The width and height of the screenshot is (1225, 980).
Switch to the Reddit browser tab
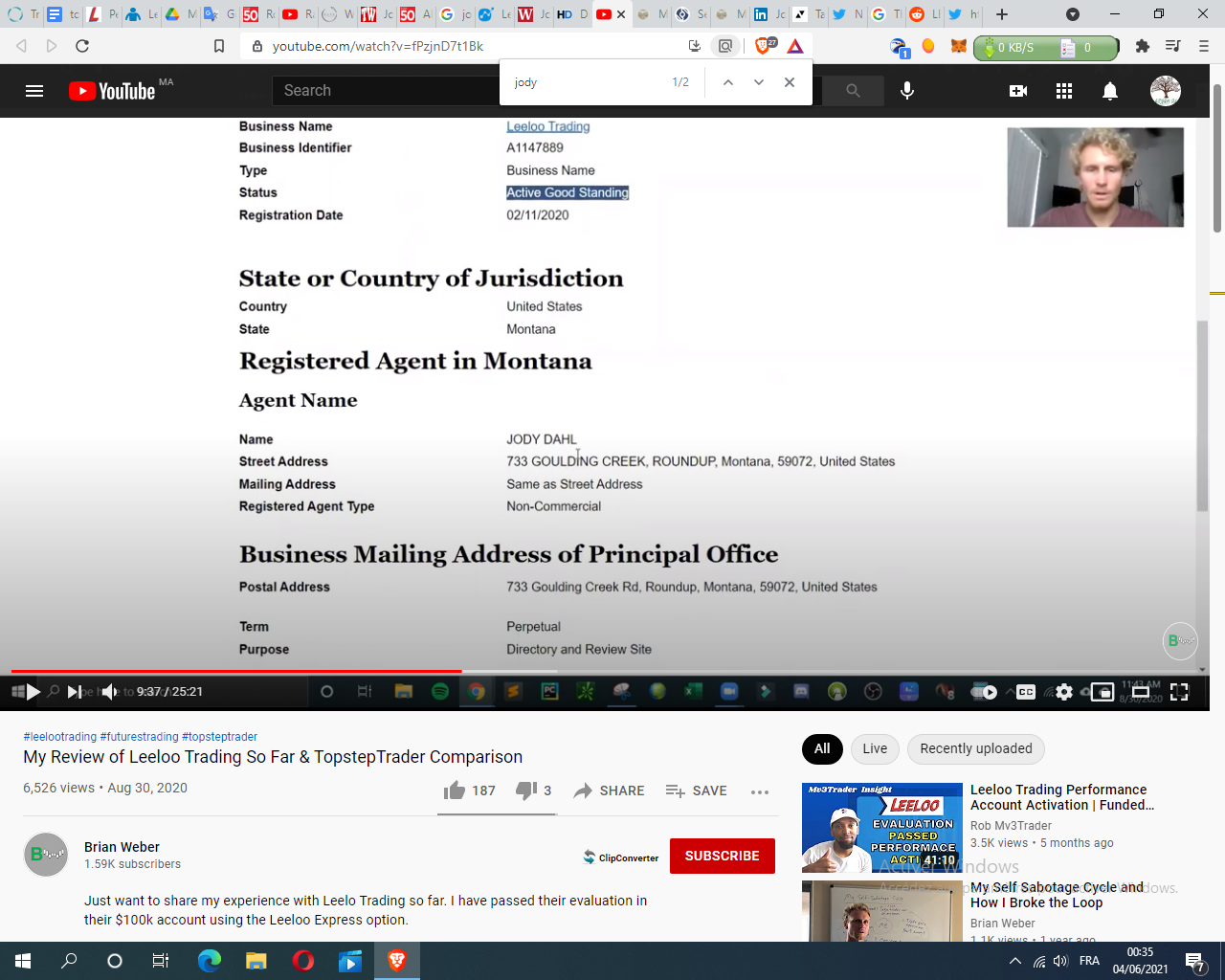(x=924, y=14)
